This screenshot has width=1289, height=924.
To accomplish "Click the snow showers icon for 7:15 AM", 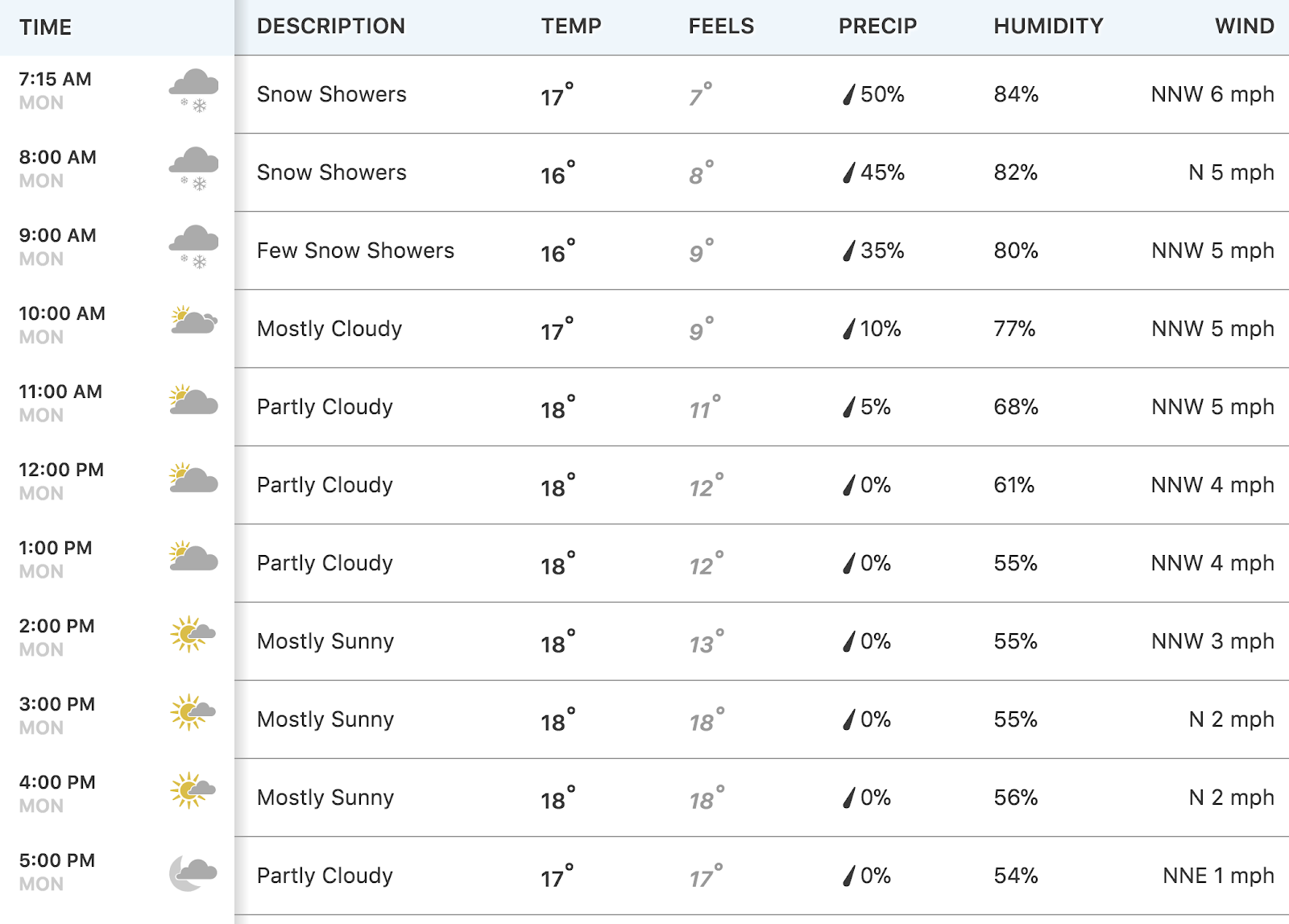I will [193, 91].
